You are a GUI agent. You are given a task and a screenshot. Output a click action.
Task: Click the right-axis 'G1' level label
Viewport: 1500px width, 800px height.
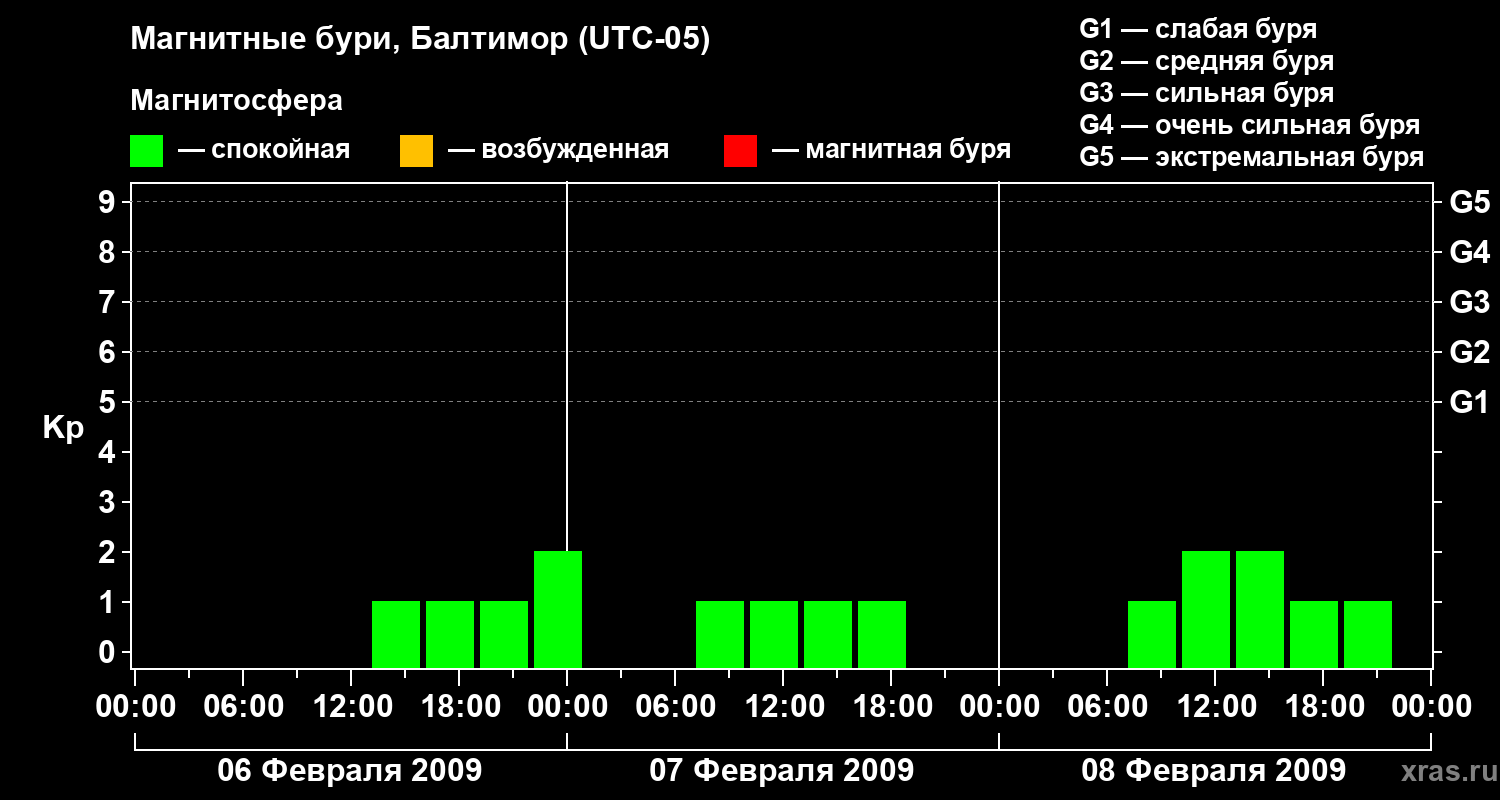pos(1470,402)
